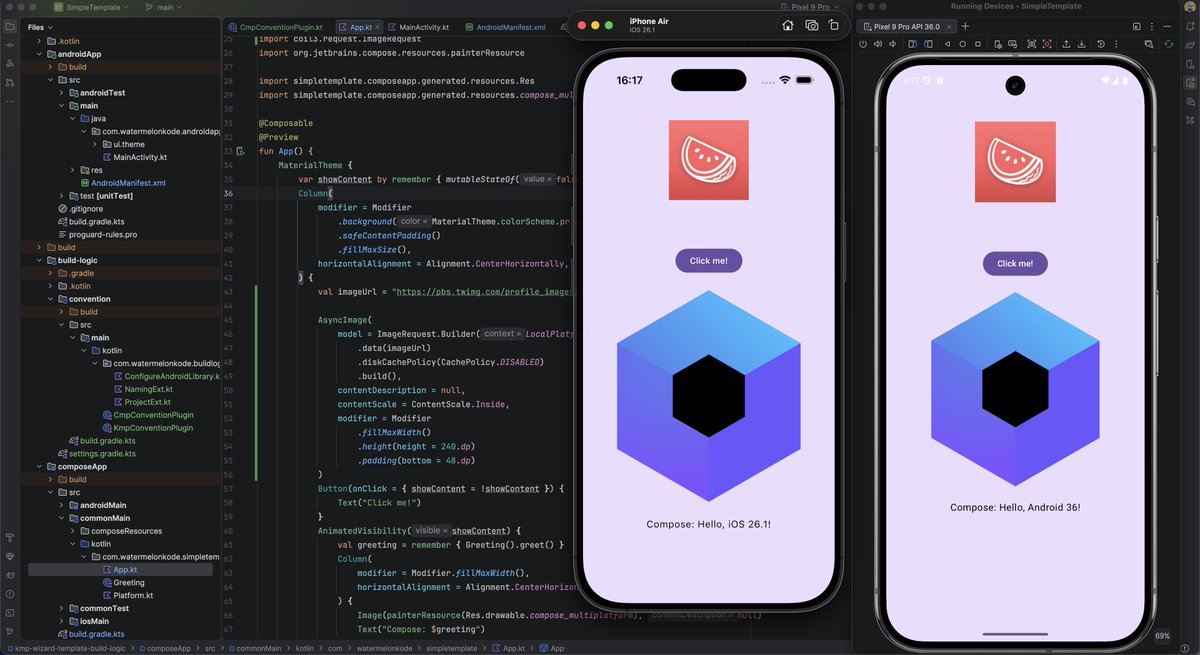This screenshot has width=1200, height=655.
Task: Take emulator screenshot with camera frame icon
Action: click(1031, 44)
